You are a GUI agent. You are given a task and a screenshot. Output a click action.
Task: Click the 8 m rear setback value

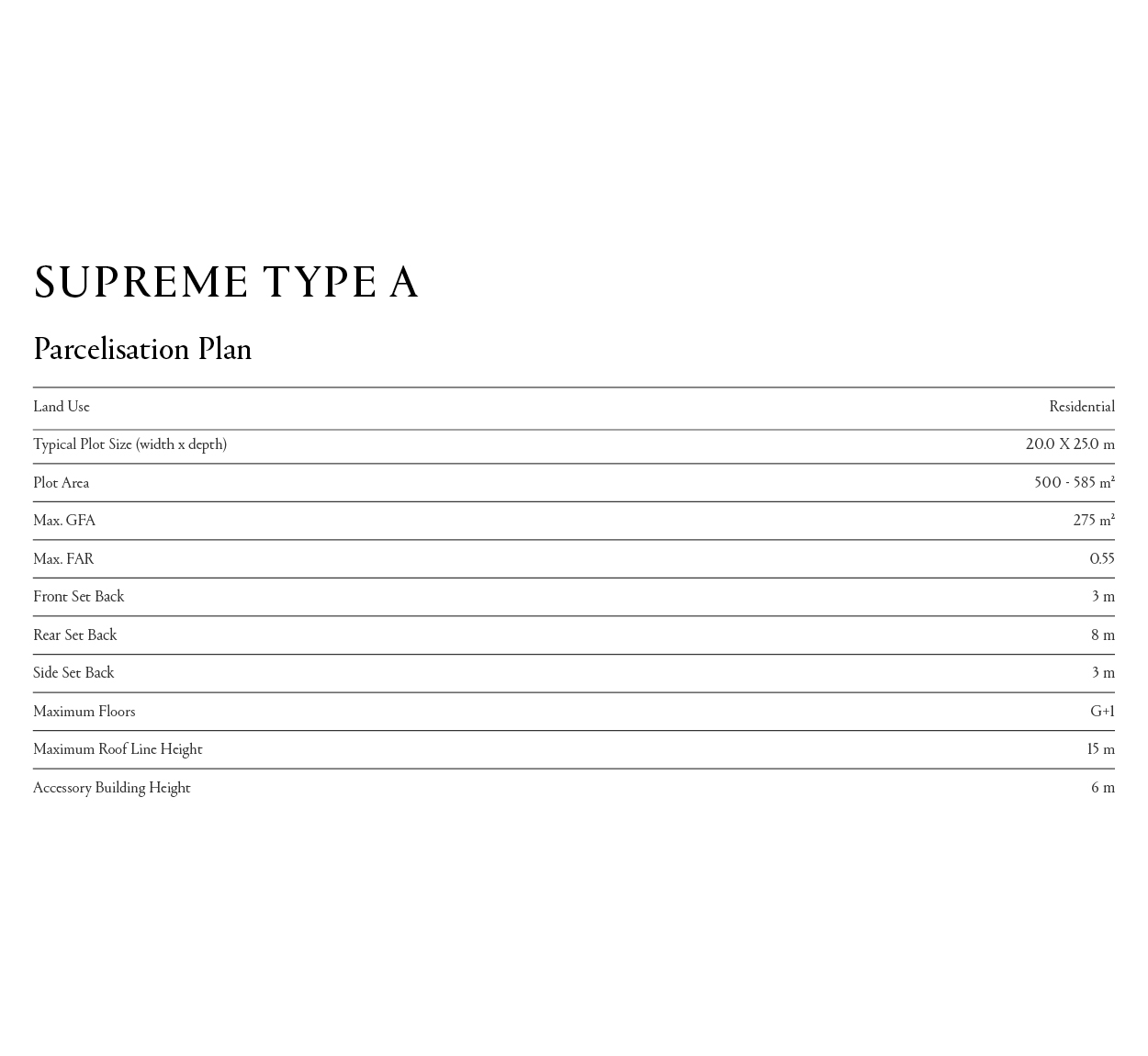click(1102, 635)
